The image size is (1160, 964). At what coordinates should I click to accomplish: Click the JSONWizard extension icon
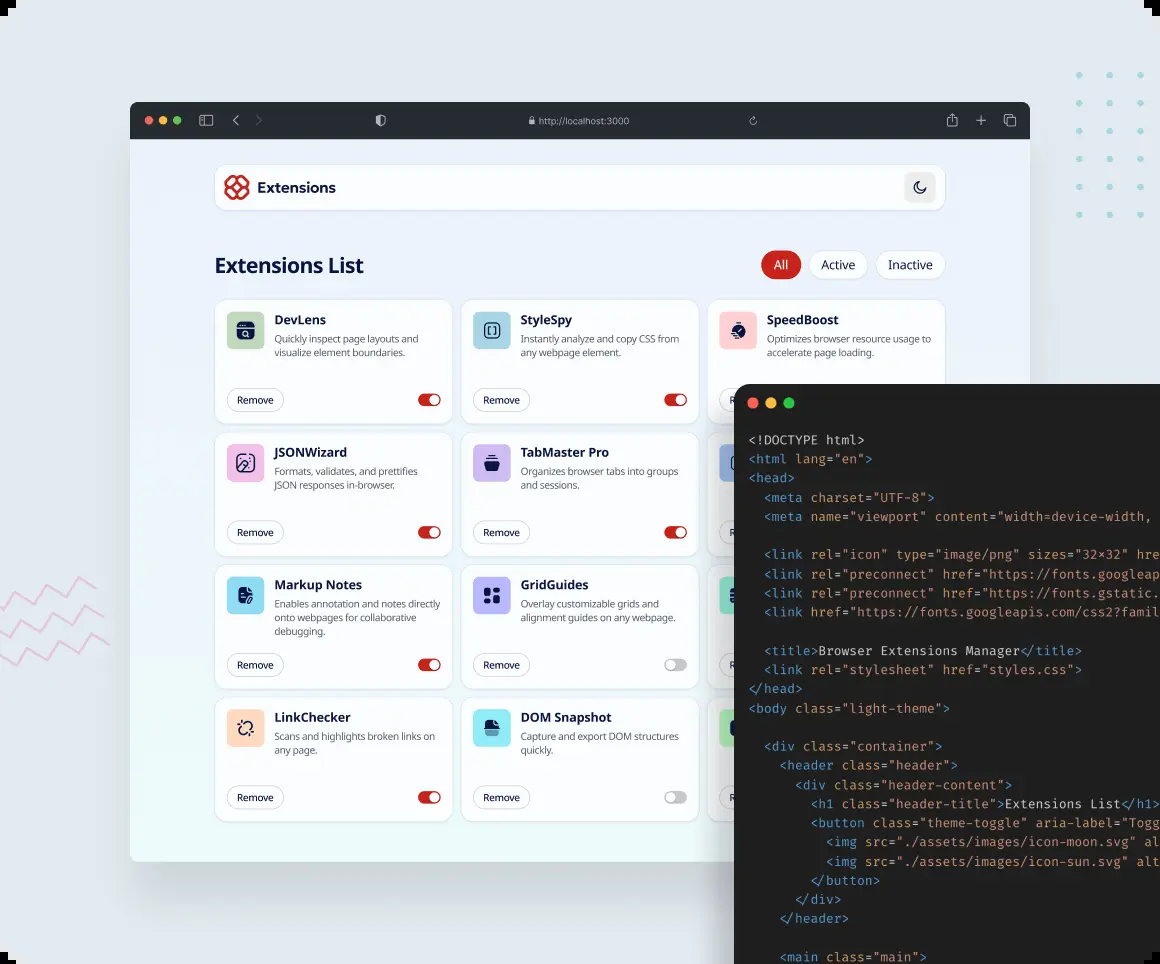pos(246,463)
